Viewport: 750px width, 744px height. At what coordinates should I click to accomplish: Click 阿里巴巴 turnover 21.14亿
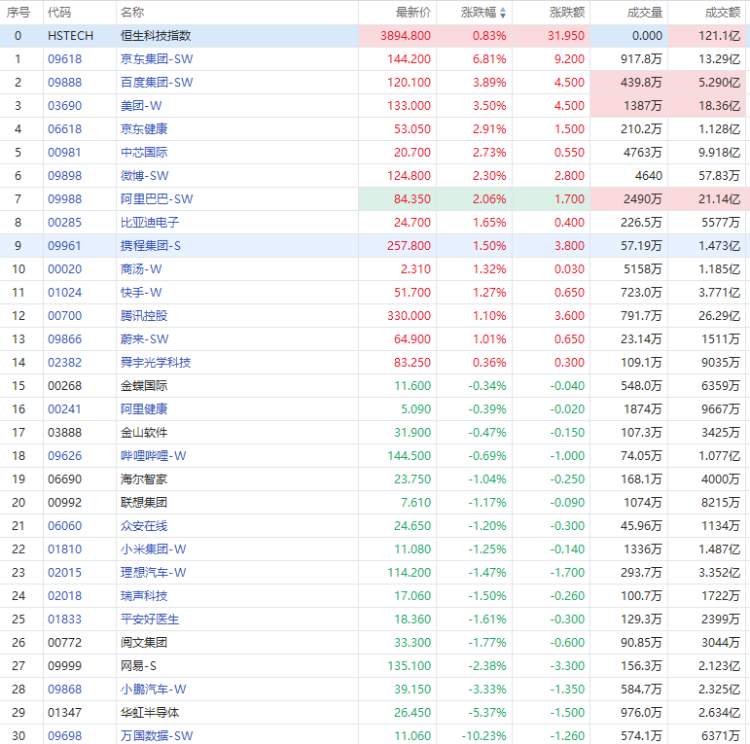(x=719, y=199)
